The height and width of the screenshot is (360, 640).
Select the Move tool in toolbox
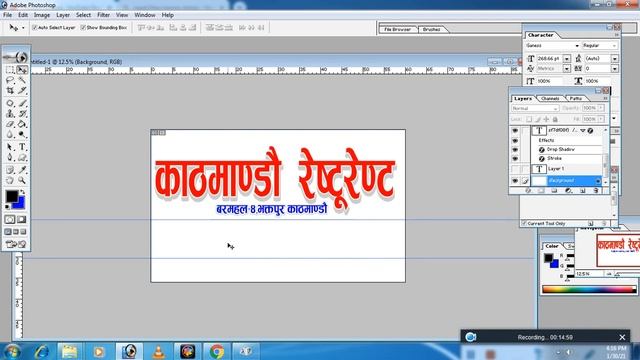coord(22,70)
